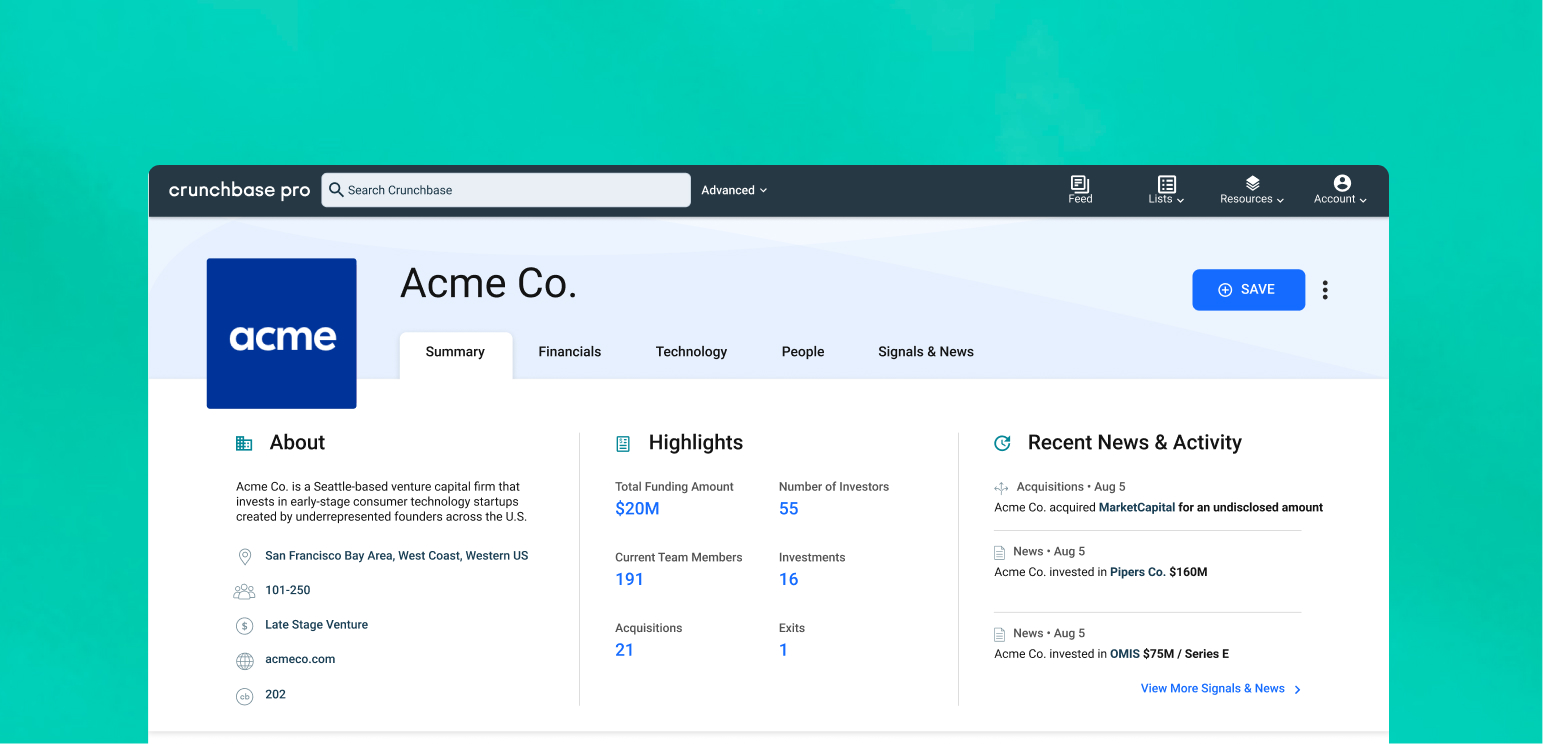The height and width of the screenshot is (744, 1543).
Task: Click the 55 investors value
Action: point(789,508)
